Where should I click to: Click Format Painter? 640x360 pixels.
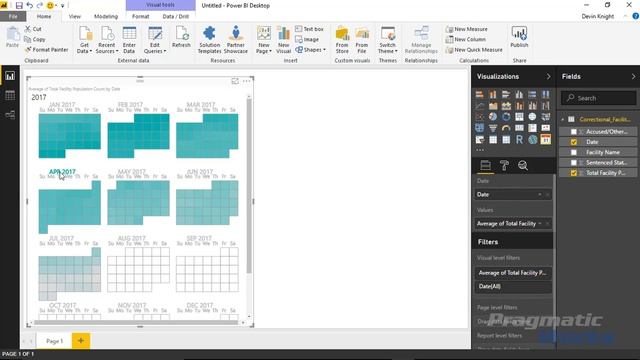coord(46,50)
